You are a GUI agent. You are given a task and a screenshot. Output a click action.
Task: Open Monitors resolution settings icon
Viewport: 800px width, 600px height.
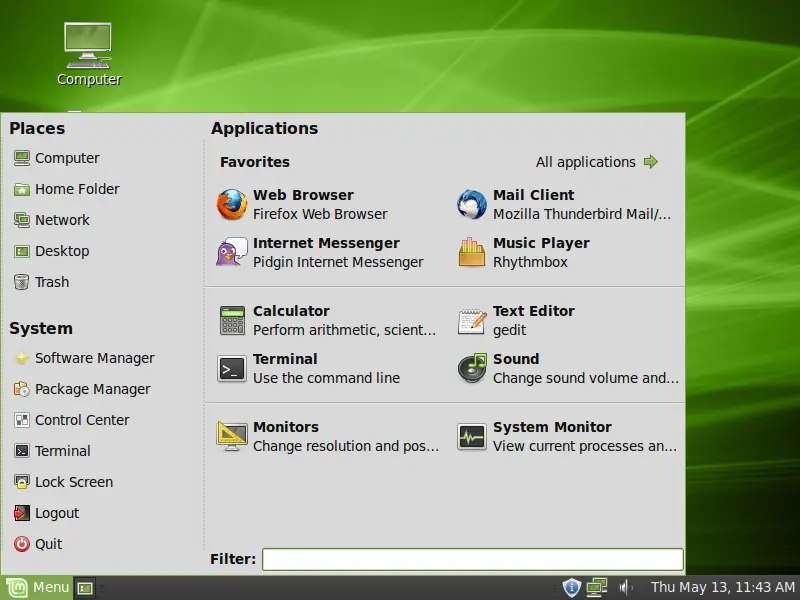(232, 436)
